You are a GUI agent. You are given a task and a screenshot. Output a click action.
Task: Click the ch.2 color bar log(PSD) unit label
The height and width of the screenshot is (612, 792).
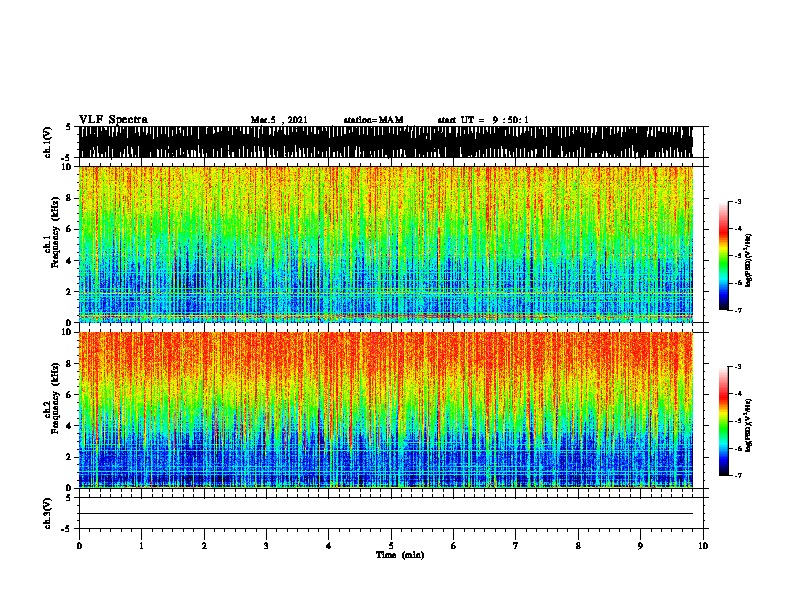(749, 425)
